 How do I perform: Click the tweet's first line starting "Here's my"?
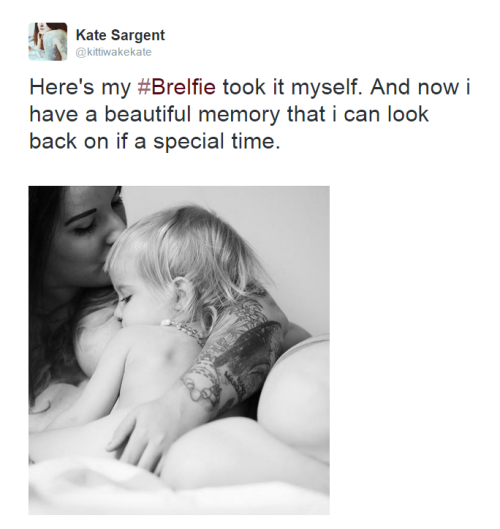(x=250, y=88)
